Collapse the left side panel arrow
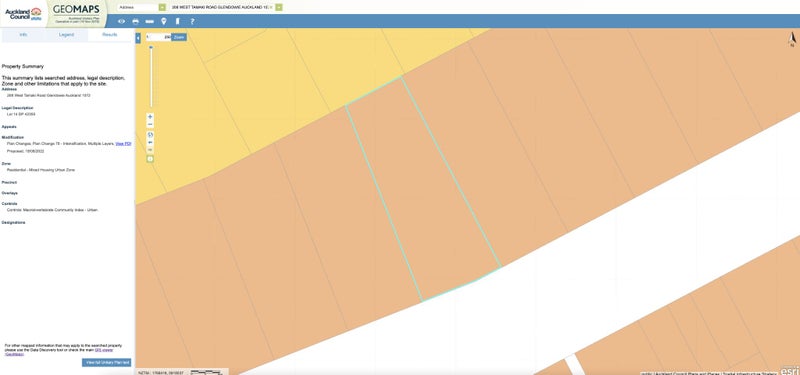 click(138, 38)
